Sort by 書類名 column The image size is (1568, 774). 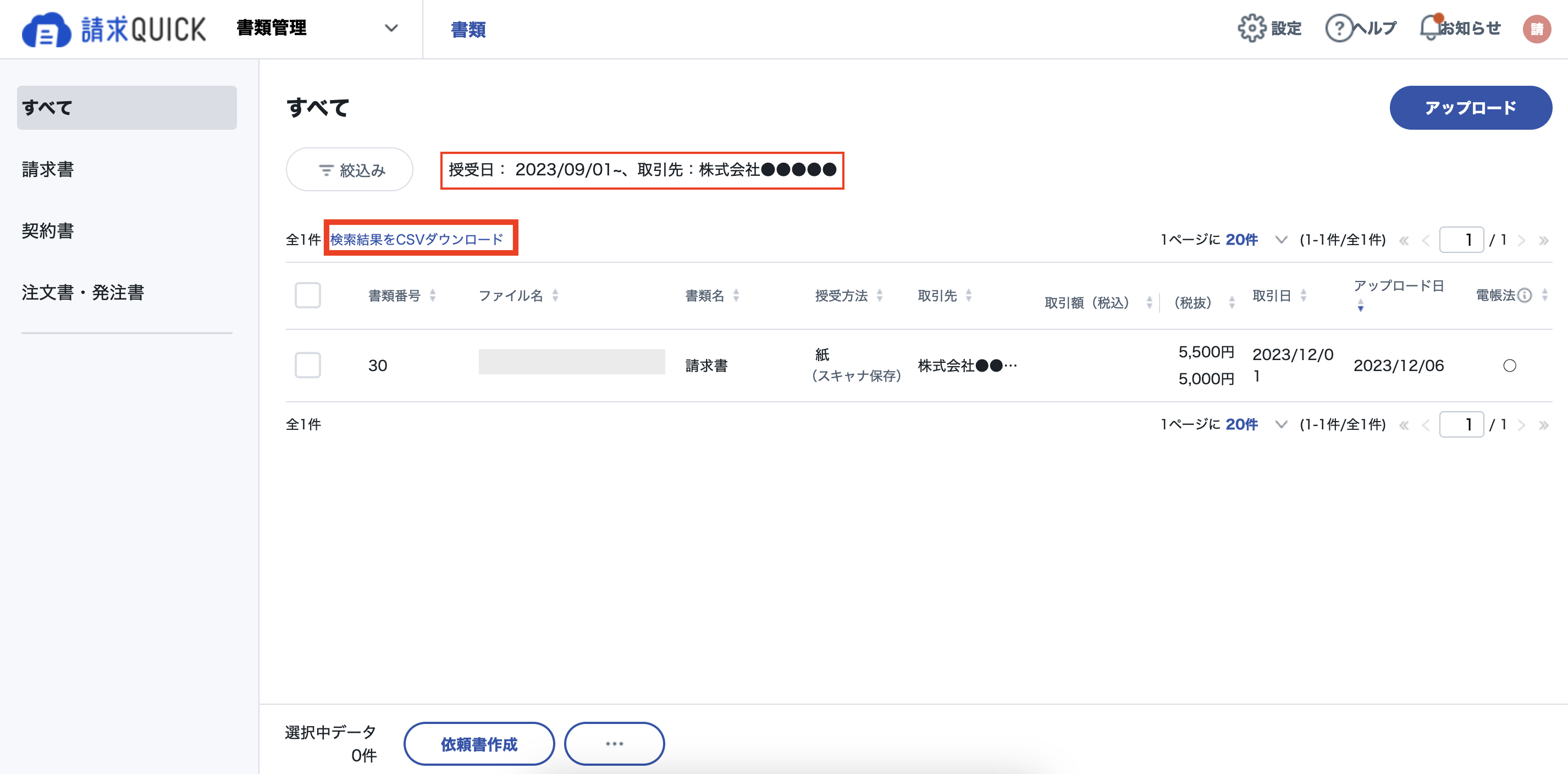736,295
